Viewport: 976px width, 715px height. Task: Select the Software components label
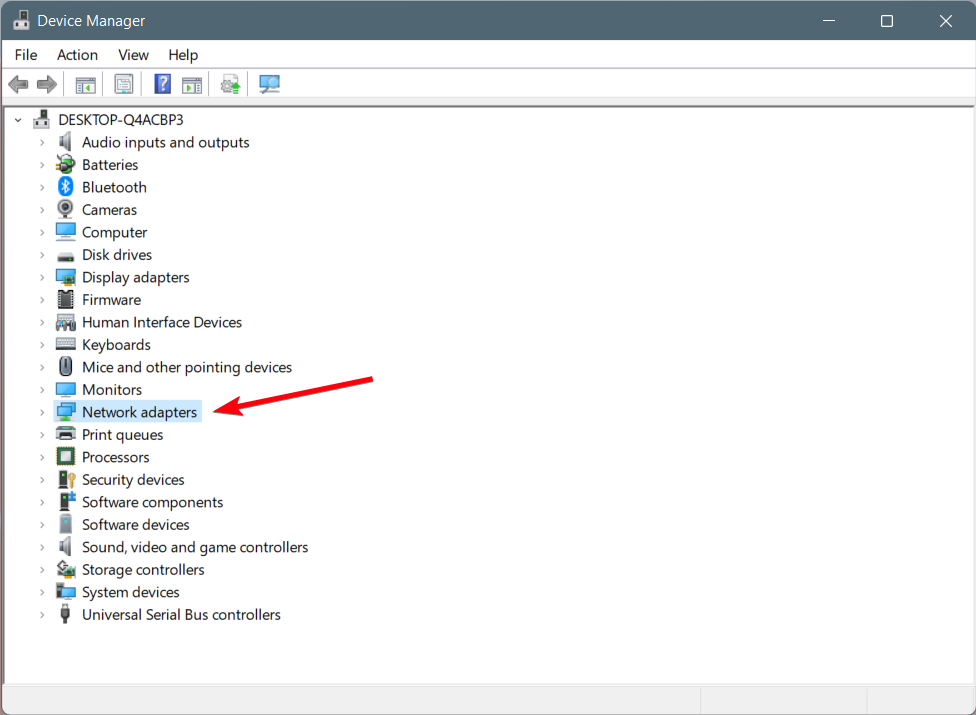coord(152,502)
